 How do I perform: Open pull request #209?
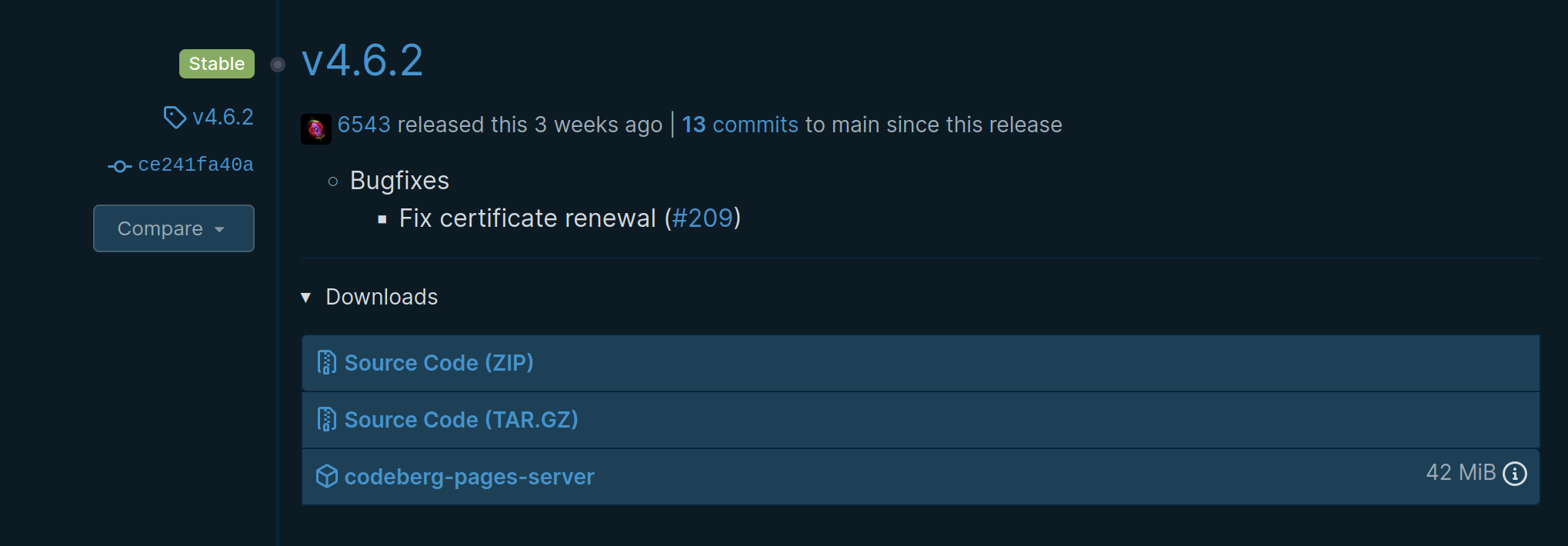702,218
